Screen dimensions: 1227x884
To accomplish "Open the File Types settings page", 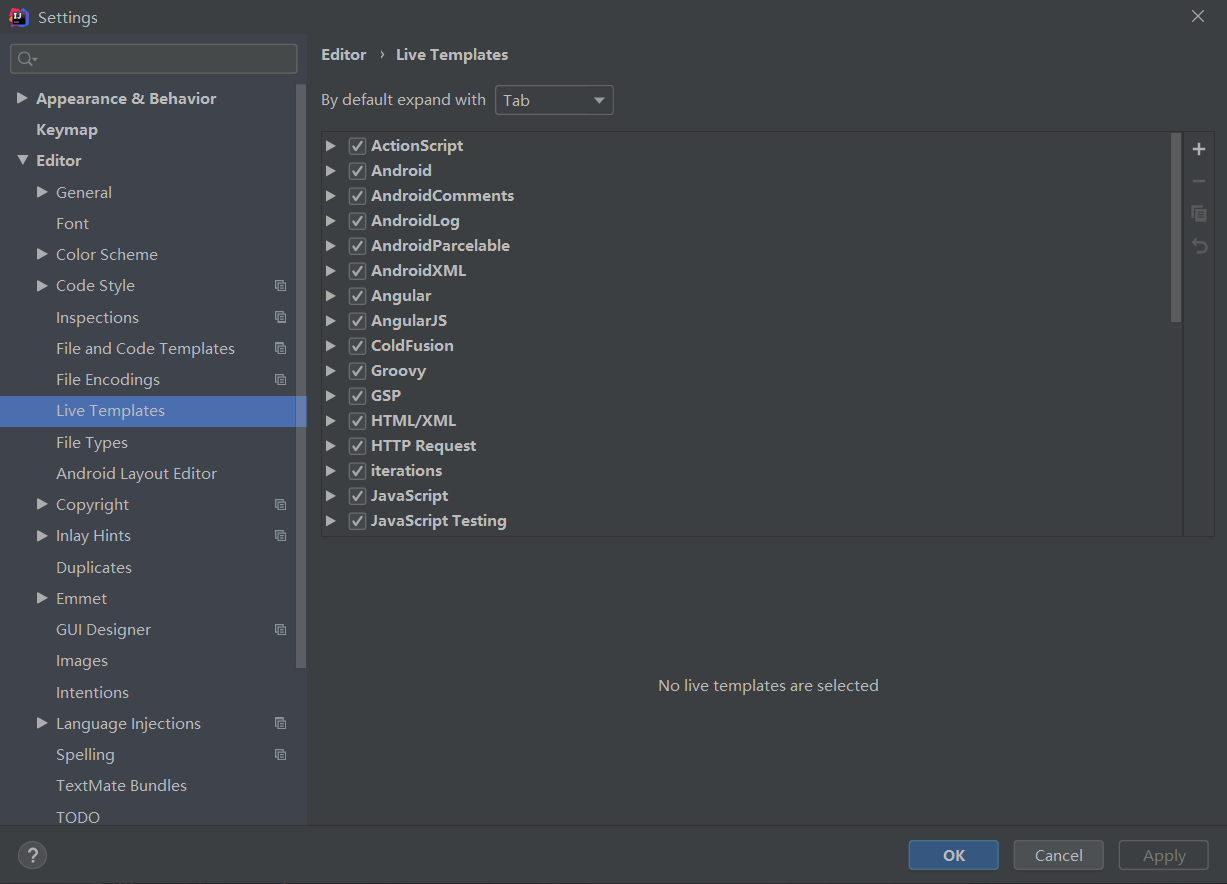I will click(92, 442).
